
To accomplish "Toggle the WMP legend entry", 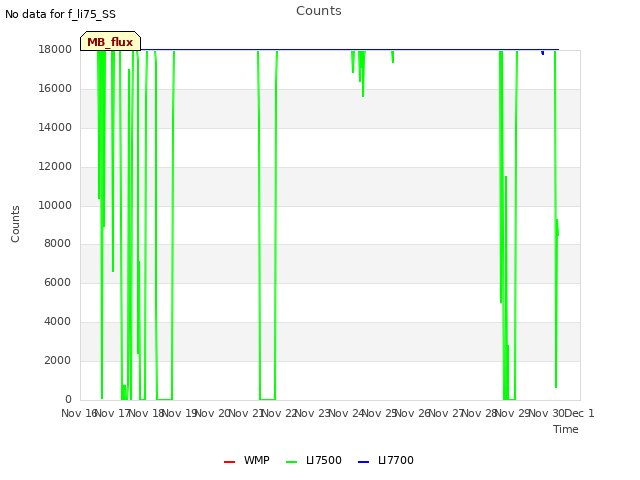I will [247, 460].
